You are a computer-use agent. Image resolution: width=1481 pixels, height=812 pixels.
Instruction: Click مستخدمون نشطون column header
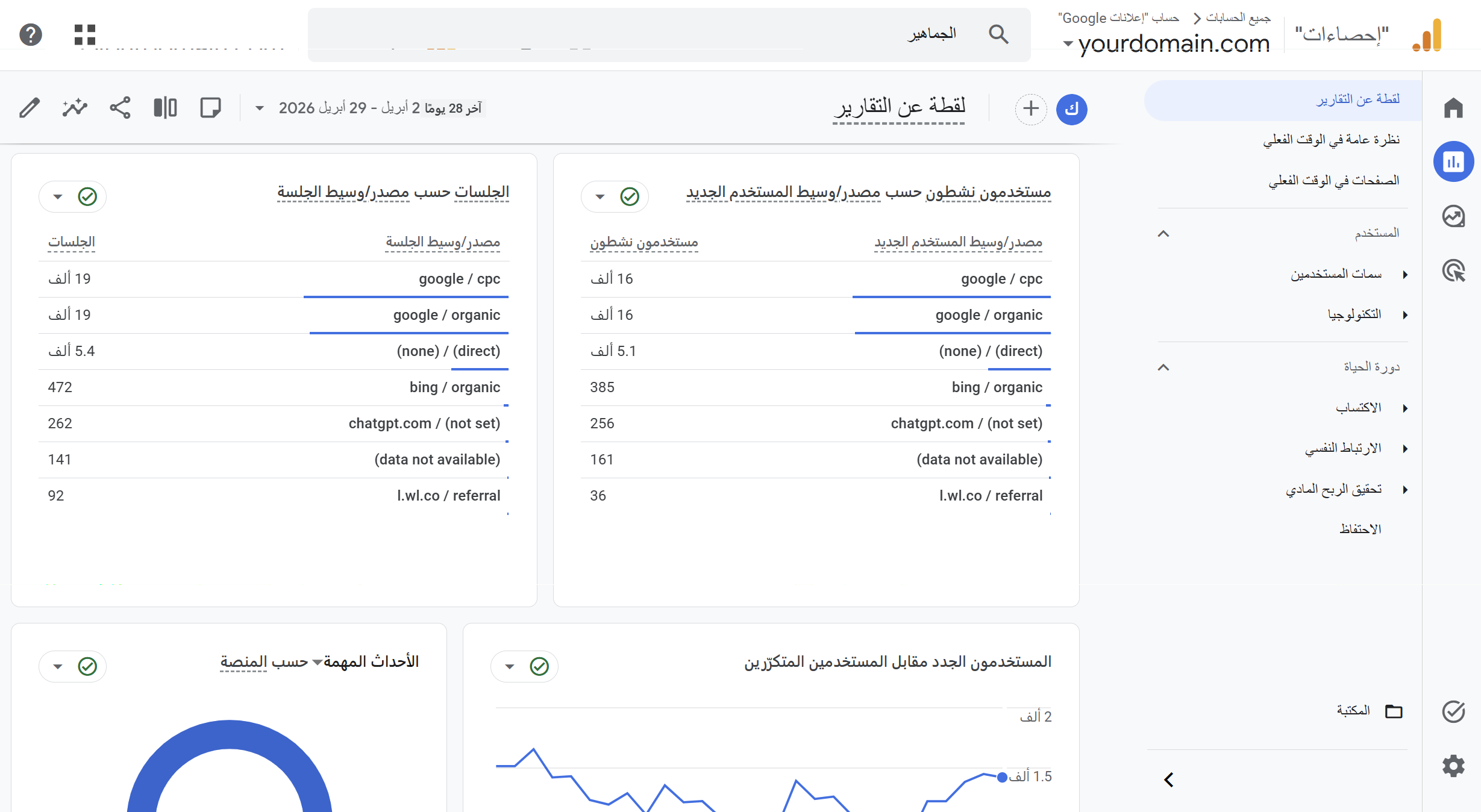(x=644, y=242)
